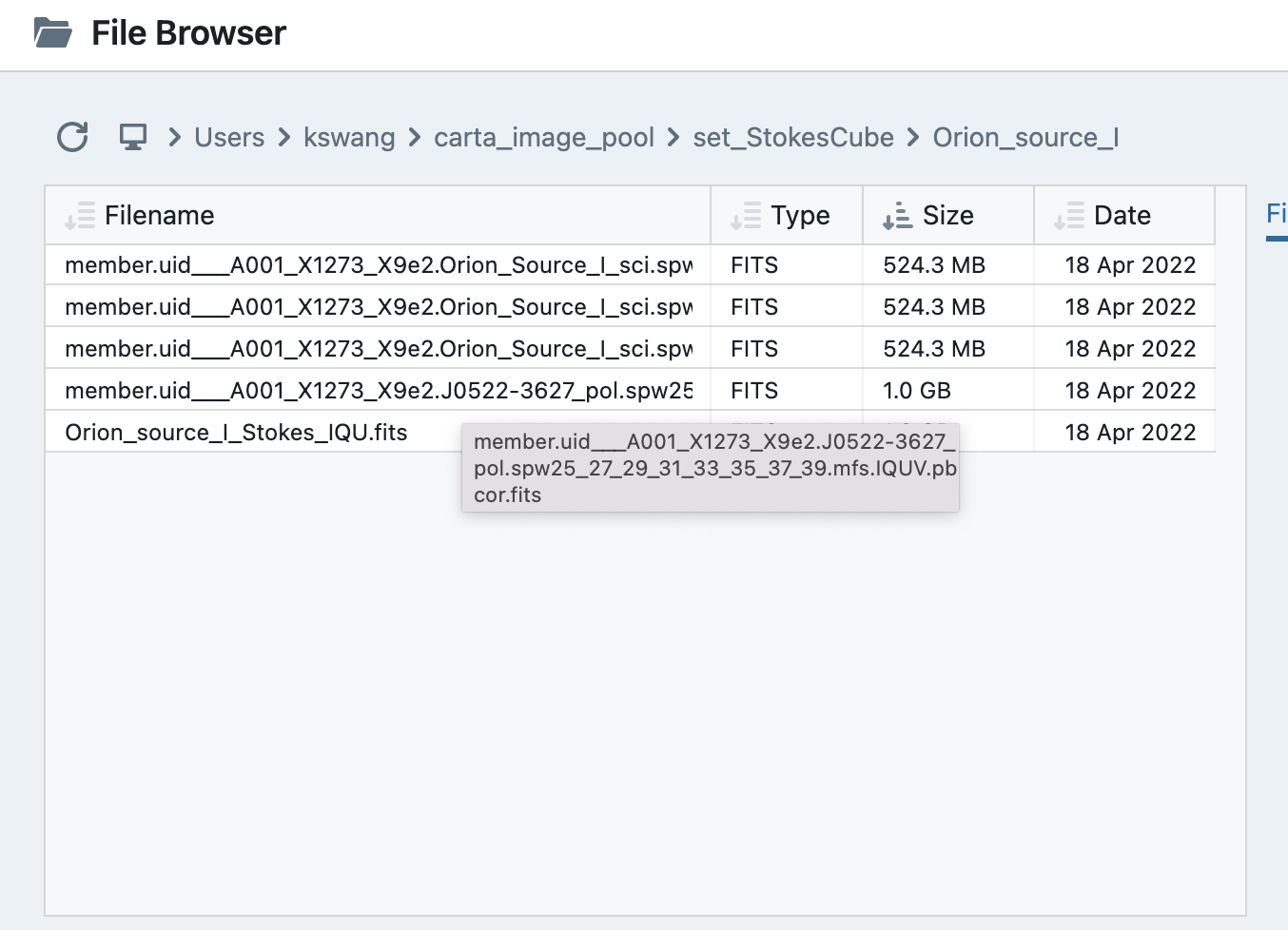Screen dimensions: 1288x930
Task: Click the sort icon beside the Type header
Action: click(746, 215)
